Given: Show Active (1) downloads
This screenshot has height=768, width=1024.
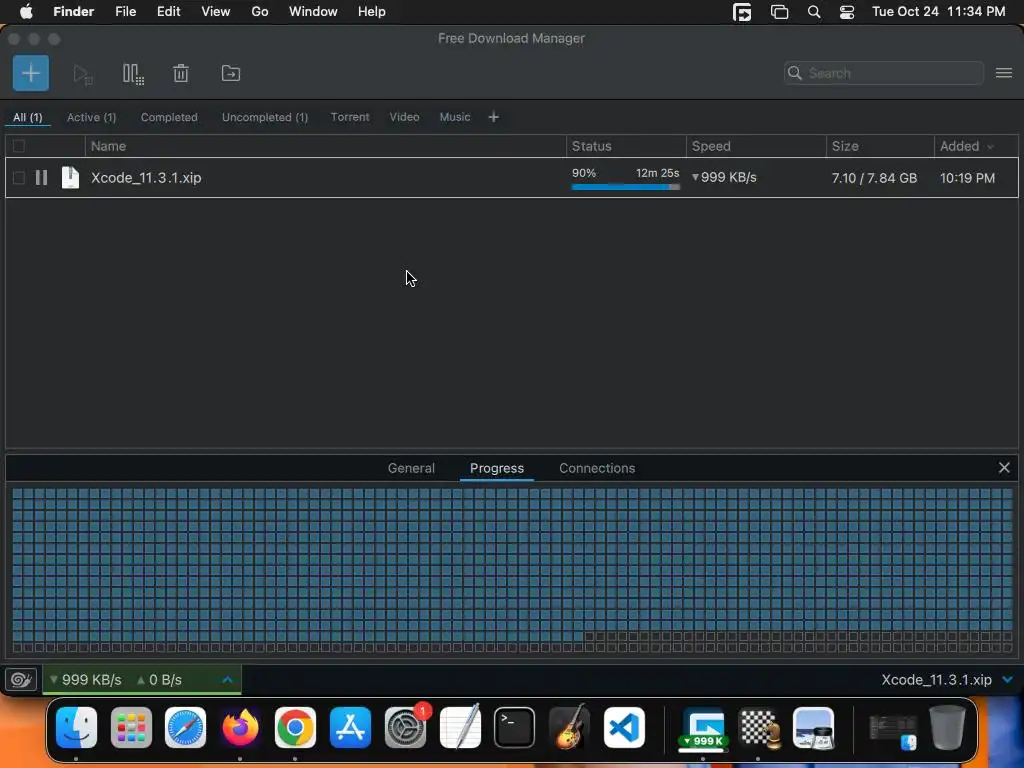Looking at the screenshot, I should click(x=91, y=118).
